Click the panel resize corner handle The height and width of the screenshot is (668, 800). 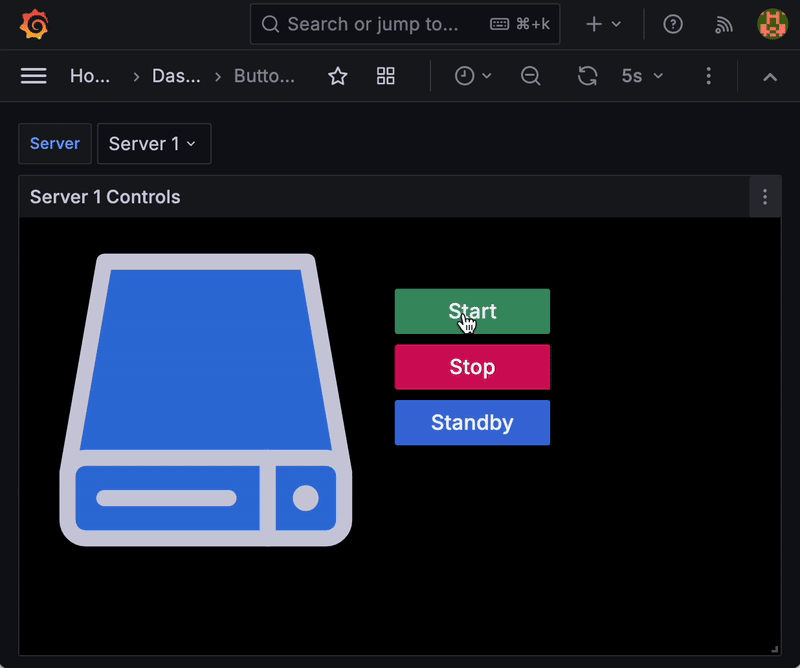(774, 649)
